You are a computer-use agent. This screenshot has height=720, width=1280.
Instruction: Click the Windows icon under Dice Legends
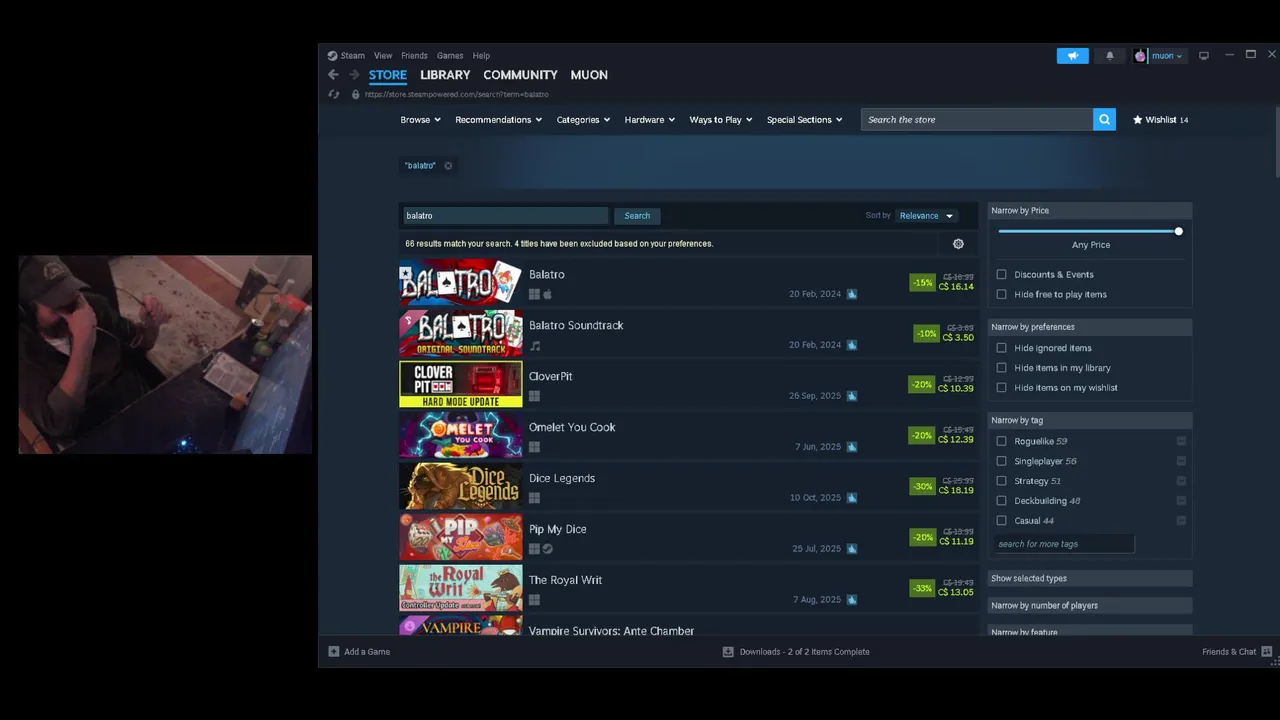pyautogui.click(x=534, y=498)
